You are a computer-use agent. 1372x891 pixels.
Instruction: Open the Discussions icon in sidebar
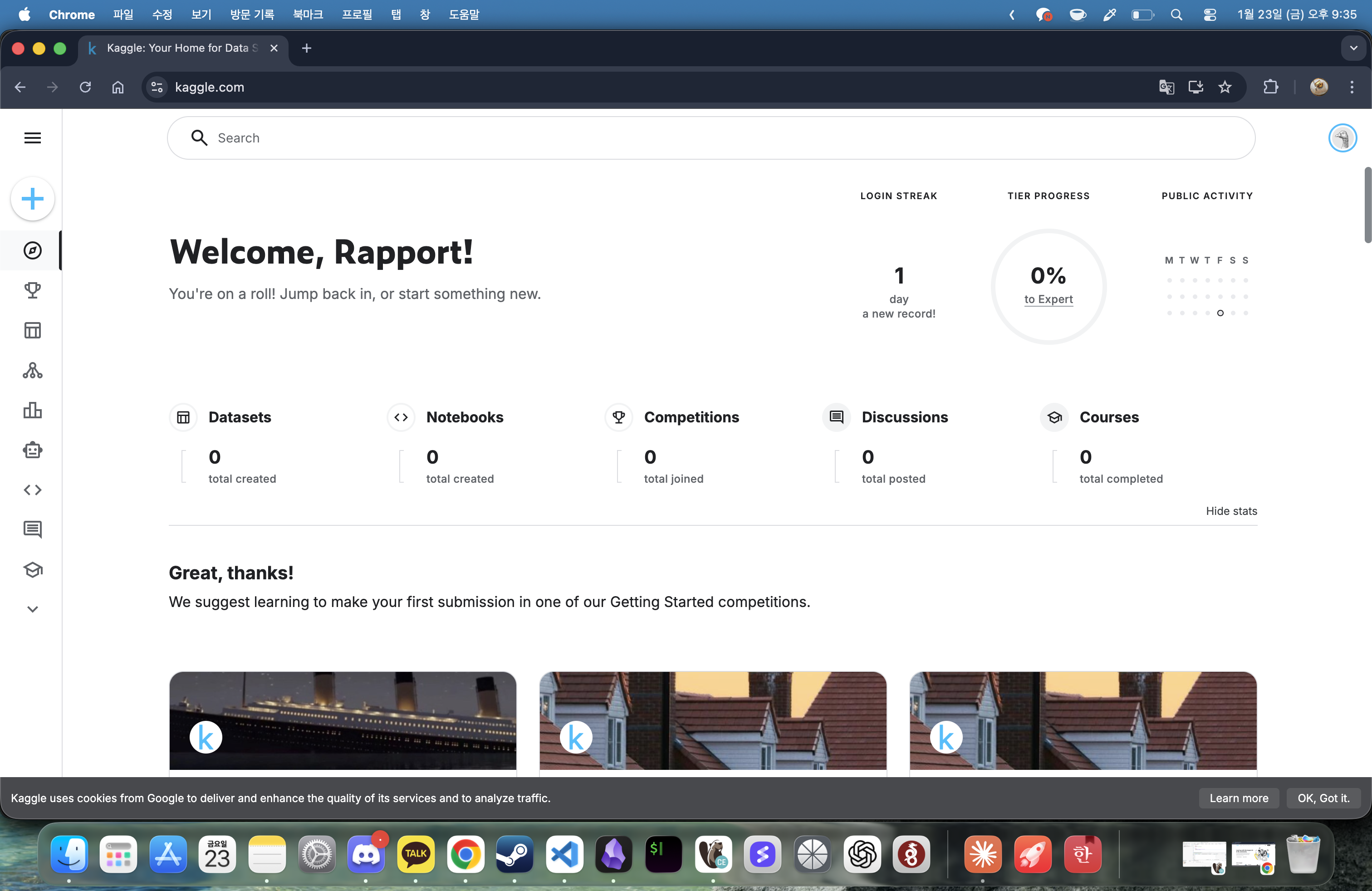click(x=32, y=529)
